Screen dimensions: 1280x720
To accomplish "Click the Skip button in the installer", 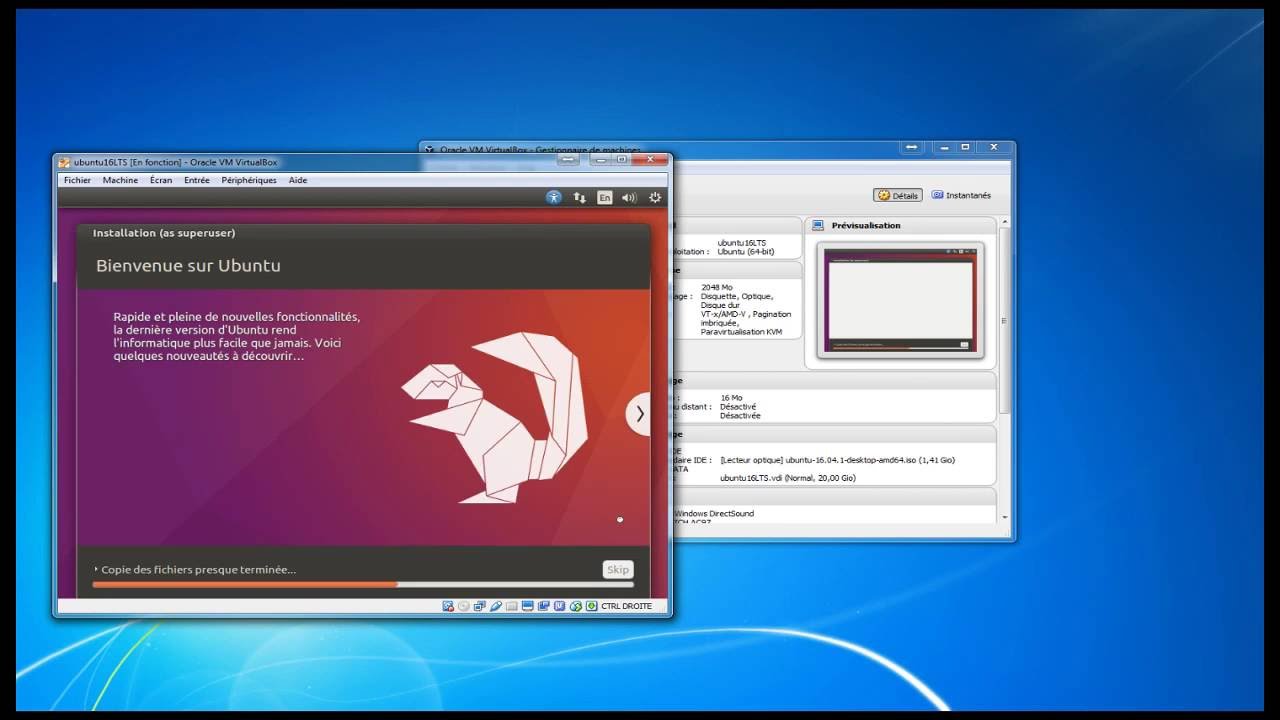I will [618, 569].
